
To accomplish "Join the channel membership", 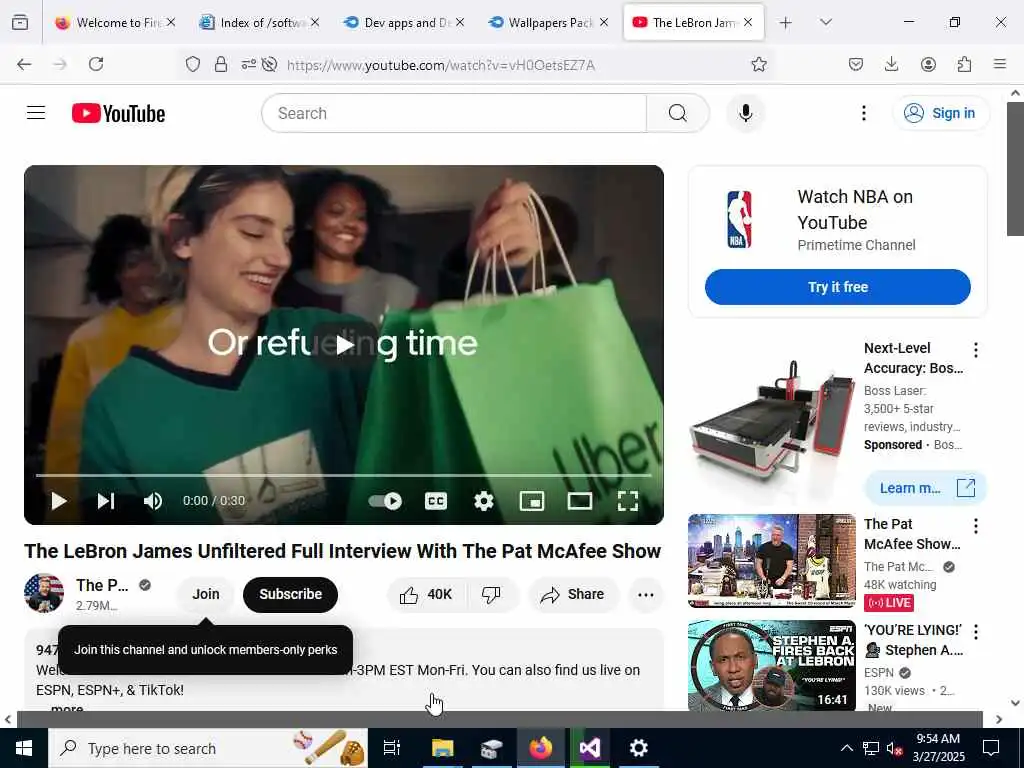I will point(206,594).
